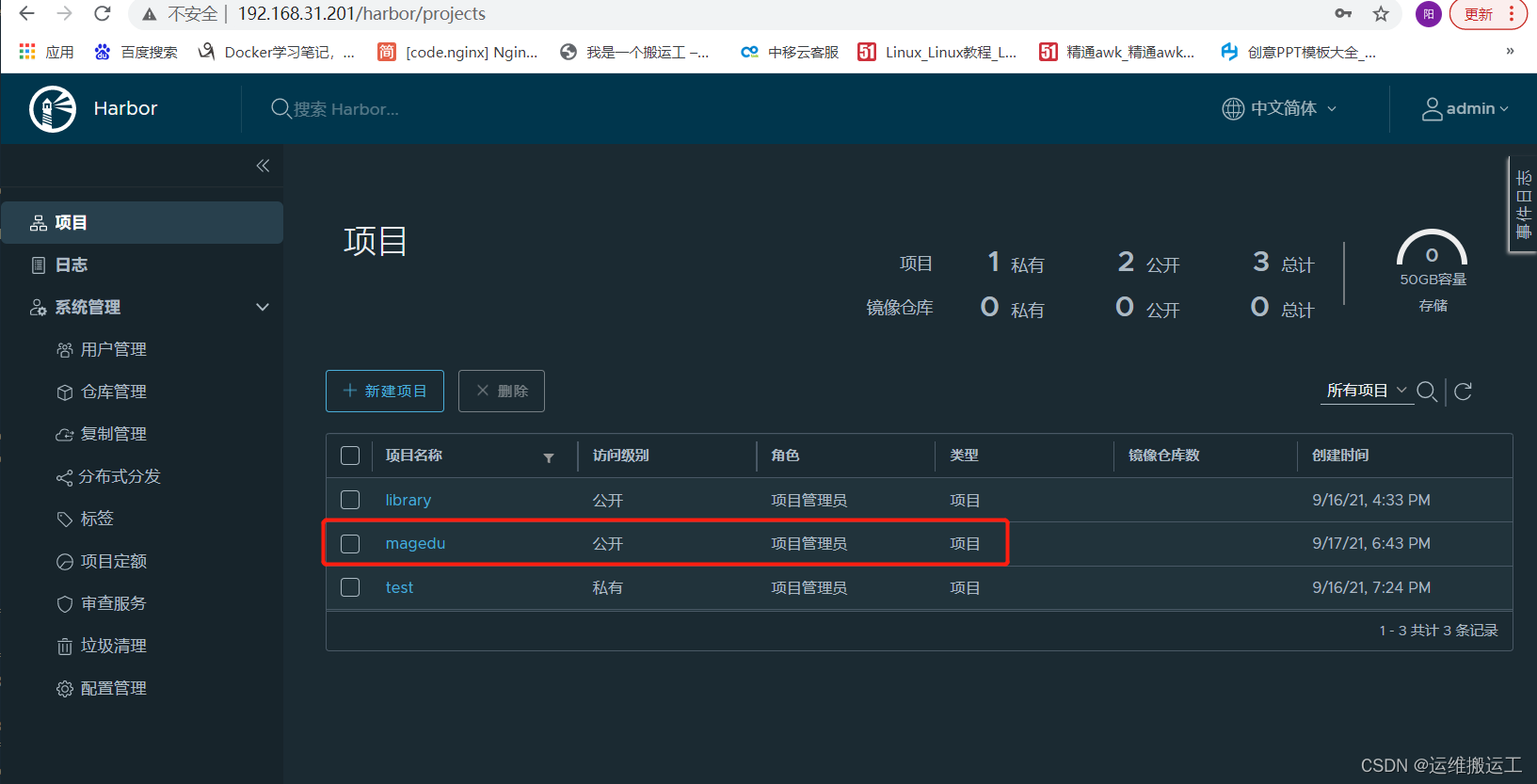Bookmark this page with star icon

(1381, 13)
